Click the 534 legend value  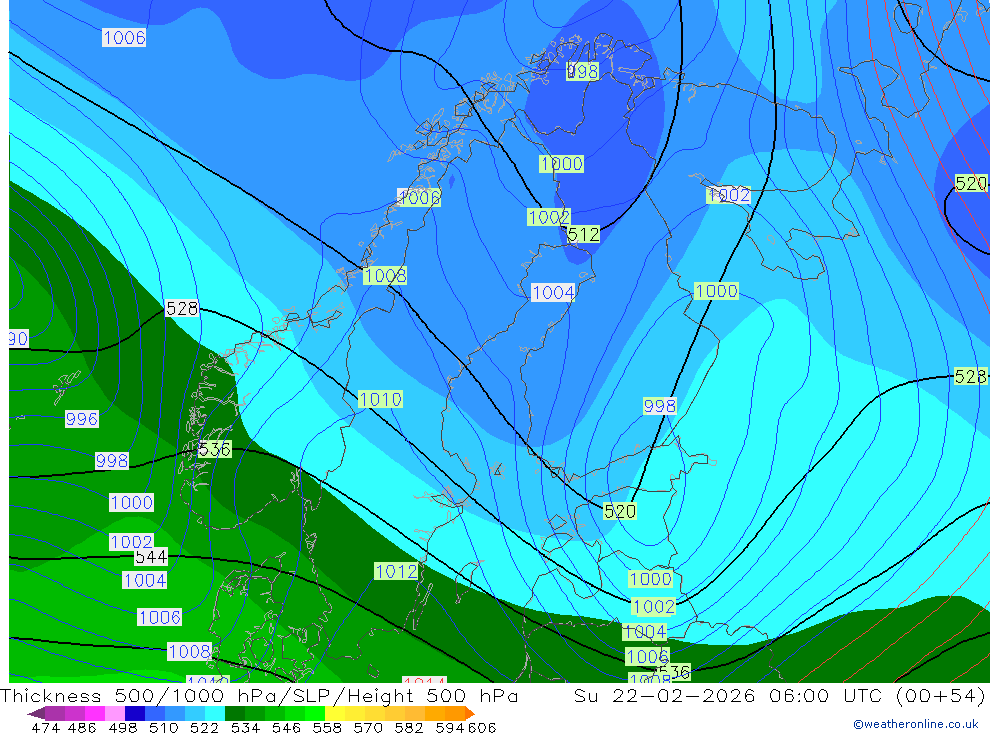pyautogui.click(x=246, y=727)
